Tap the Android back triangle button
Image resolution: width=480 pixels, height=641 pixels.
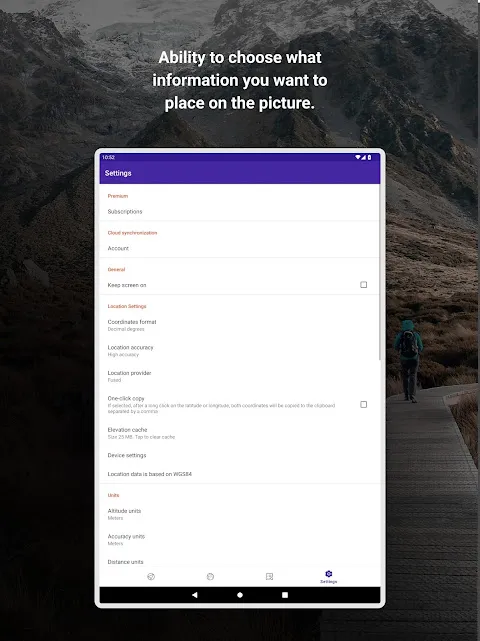coord(195,595)
